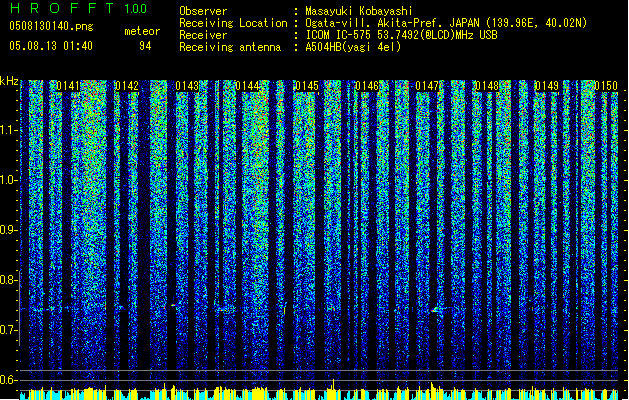Viewport: 629px width, 400px height.
Task: Click the meteor echo just before 0143
Action: click(x=173, y=306)
